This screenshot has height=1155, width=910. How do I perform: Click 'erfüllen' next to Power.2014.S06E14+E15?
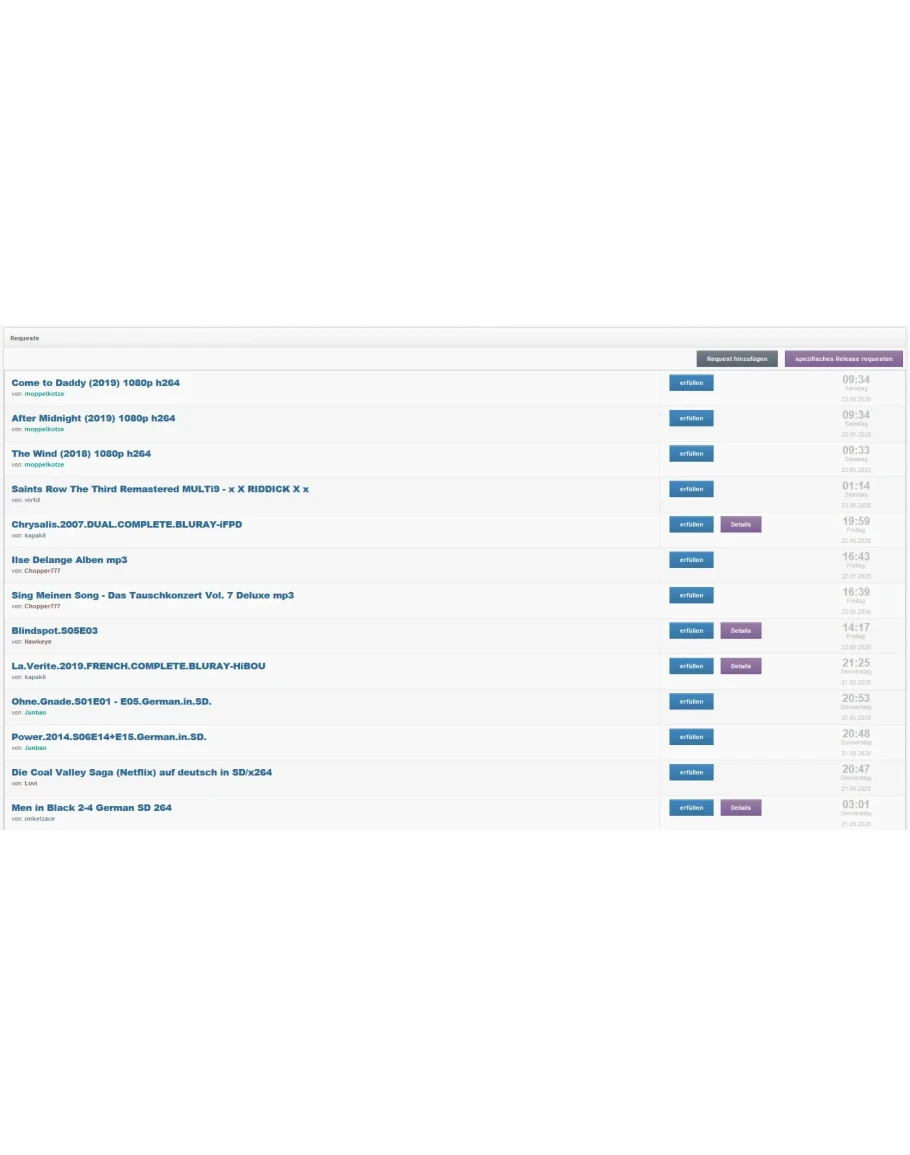(x=691, y=737)
